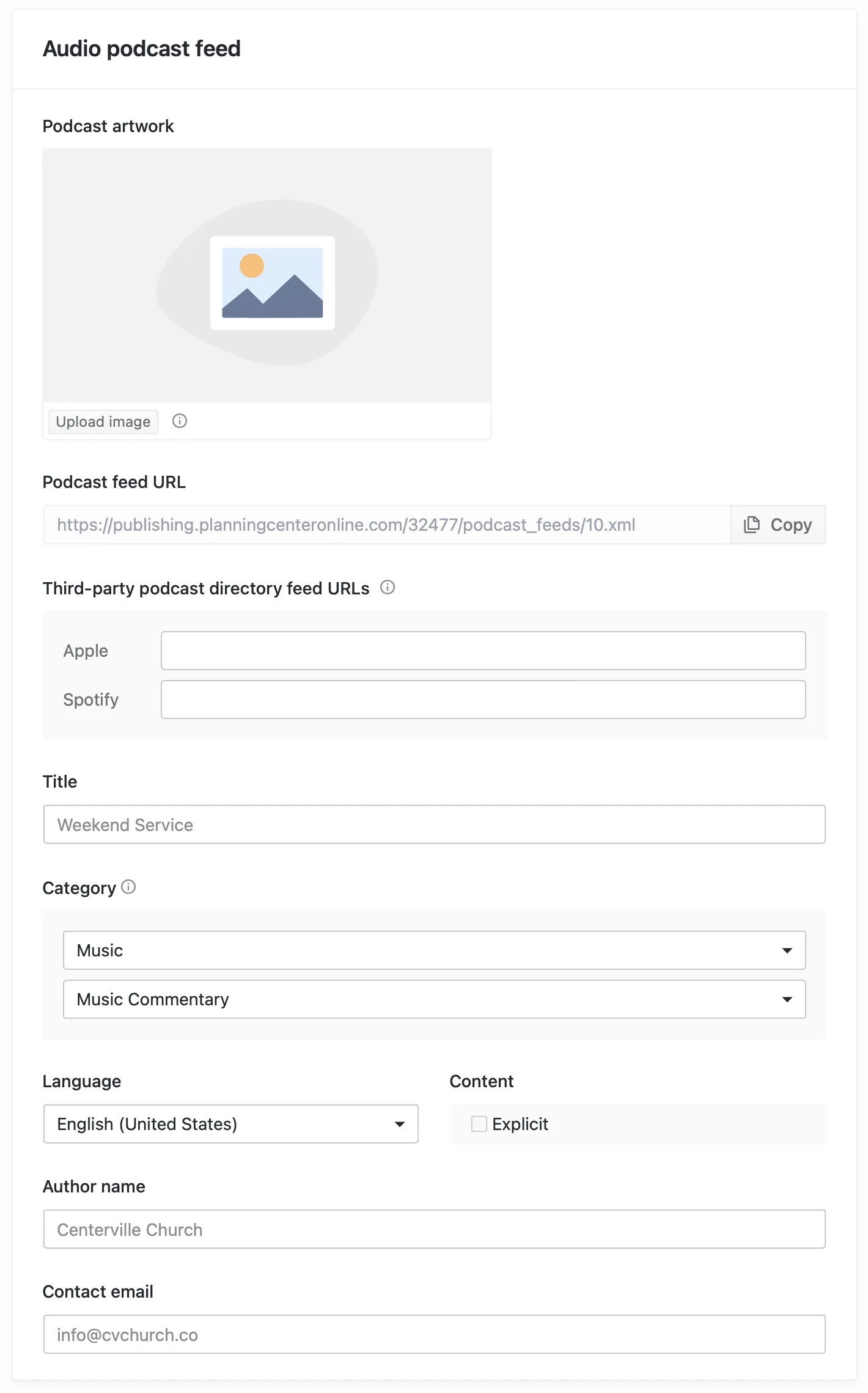This screenshot has width=868, height=1393.
Task: Click the info icon beside Upload image
Action: 180,421
